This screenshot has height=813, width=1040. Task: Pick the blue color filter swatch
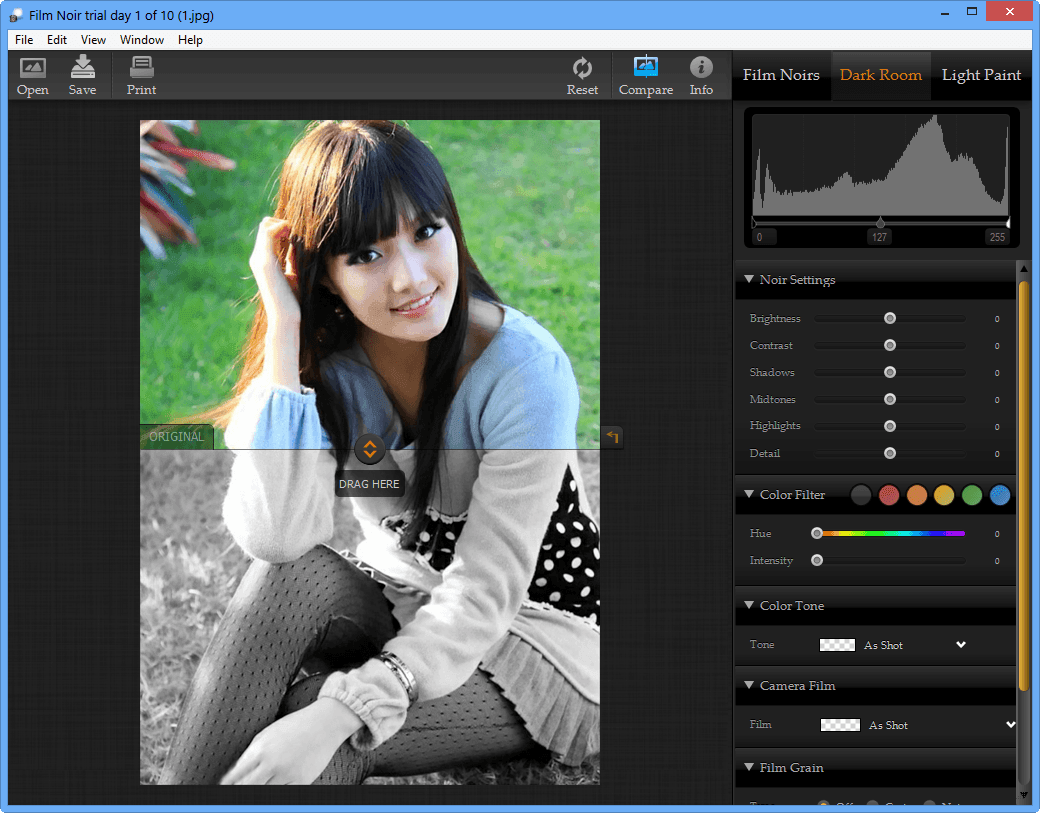click(999, 495)
